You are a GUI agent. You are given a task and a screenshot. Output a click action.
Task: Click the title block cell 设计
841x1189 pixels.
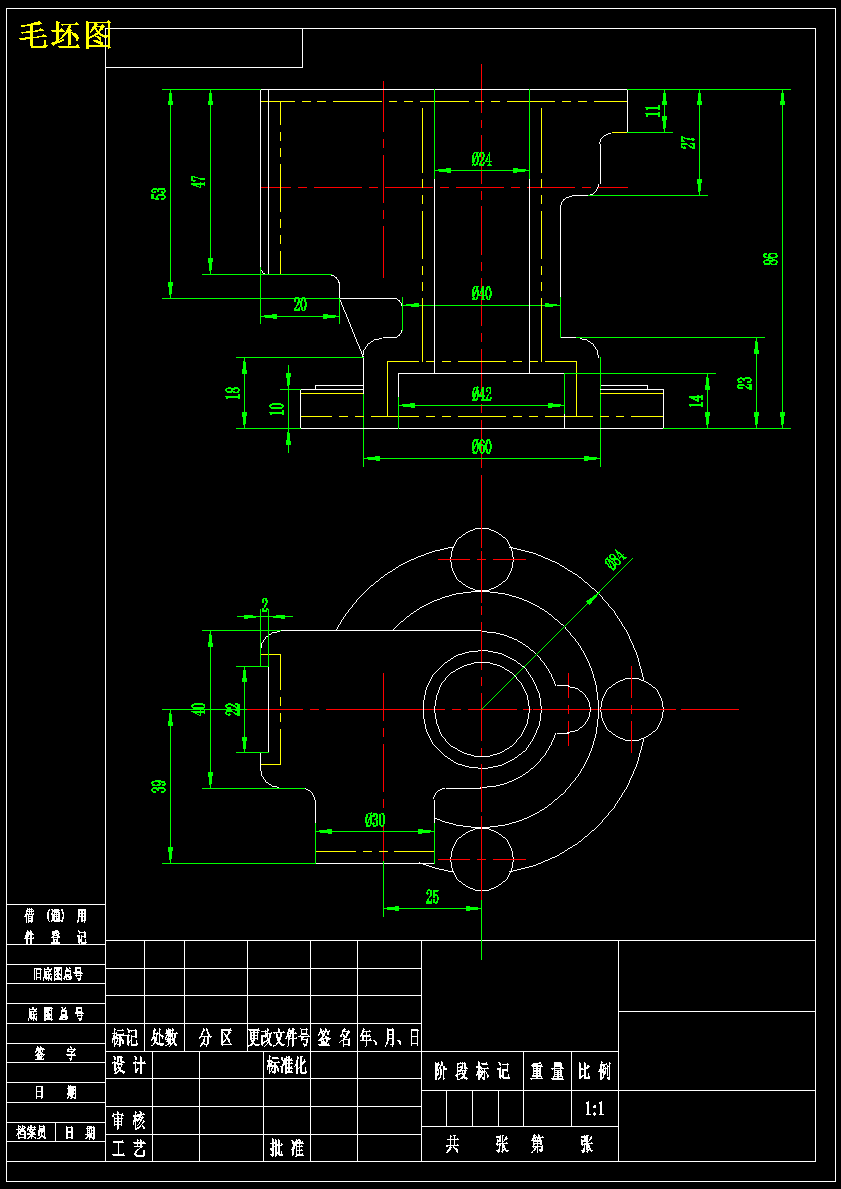click(x=129, y=1065)
